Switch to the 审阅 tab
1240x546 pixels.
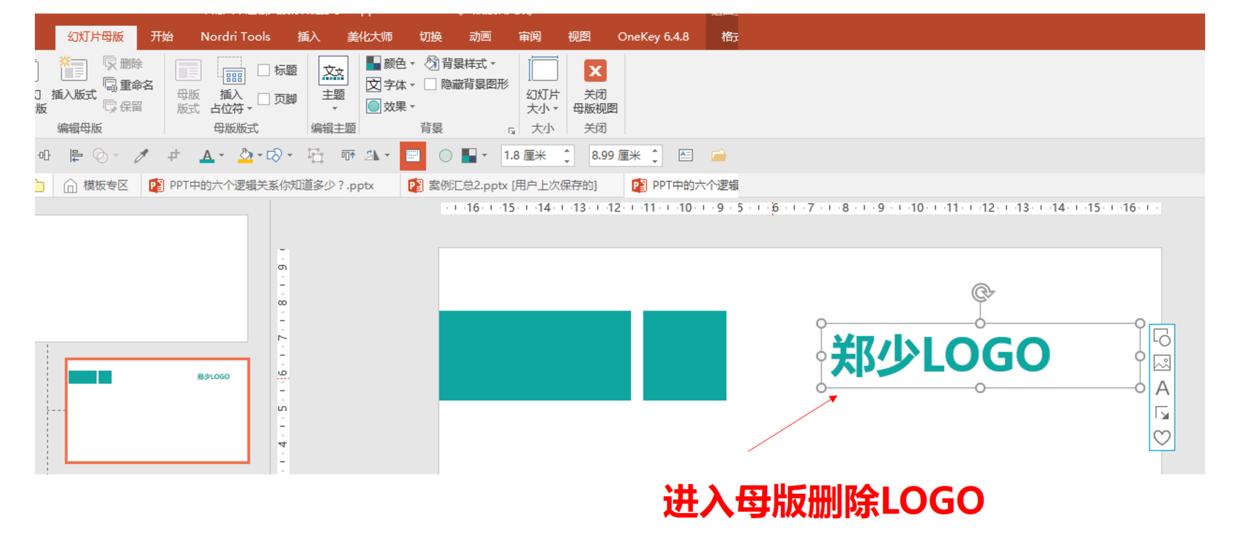[x=530, y=36]
